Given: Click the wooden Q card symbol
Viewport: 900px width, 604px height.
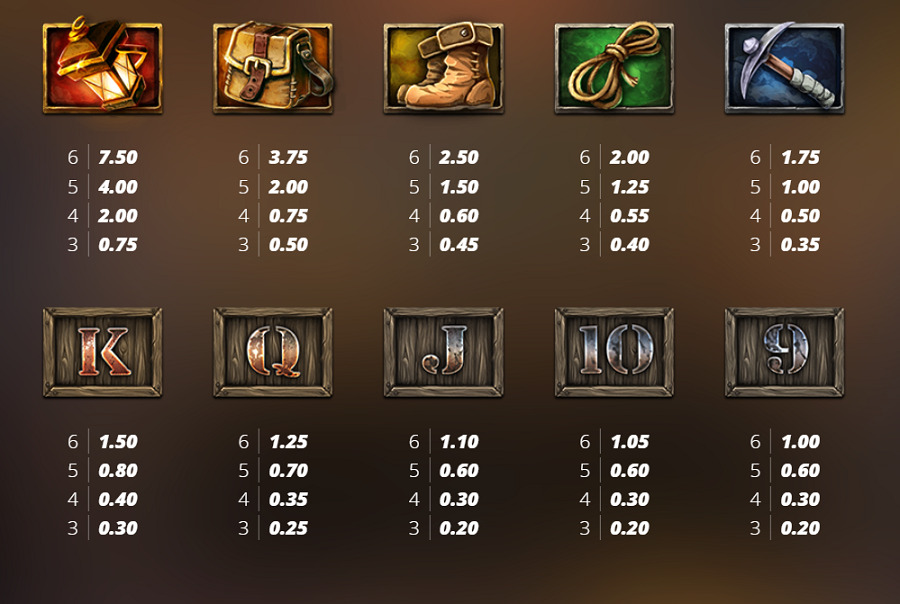Looking at the screenshot, I should click(273, 352).
